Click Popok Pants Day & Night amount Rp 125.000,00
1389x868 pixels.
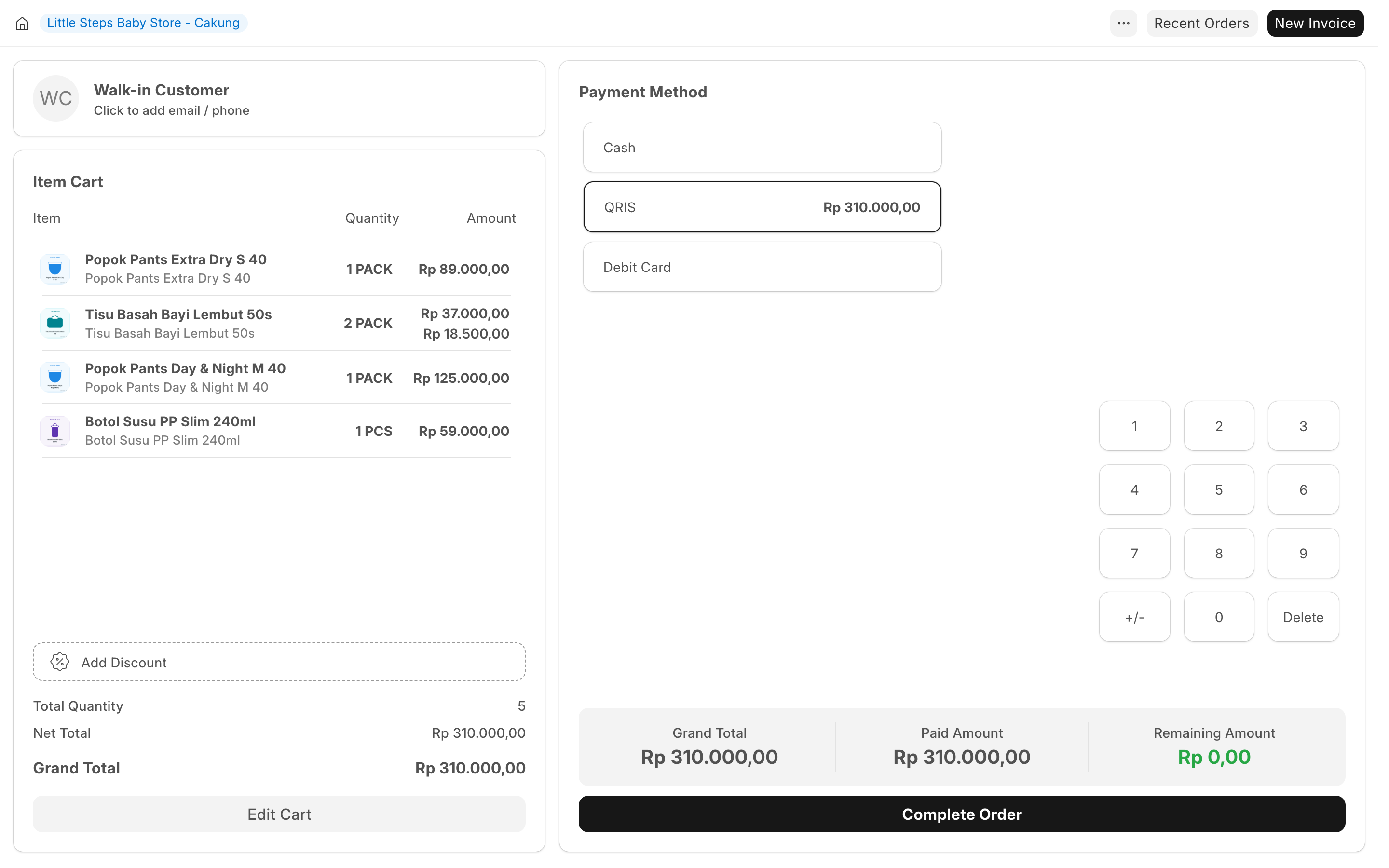pyautogui.click(x=461, y=378)
